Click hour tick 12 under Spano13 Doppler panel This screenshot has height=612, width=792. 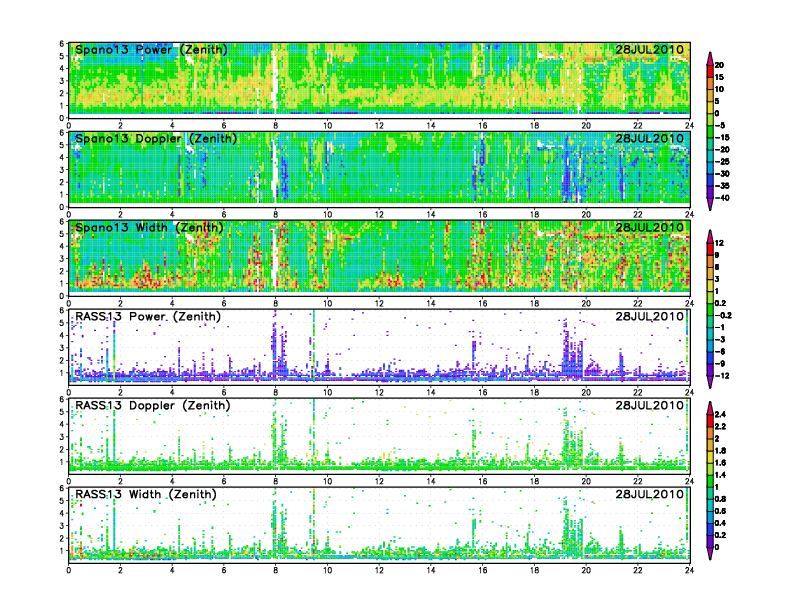379,215
